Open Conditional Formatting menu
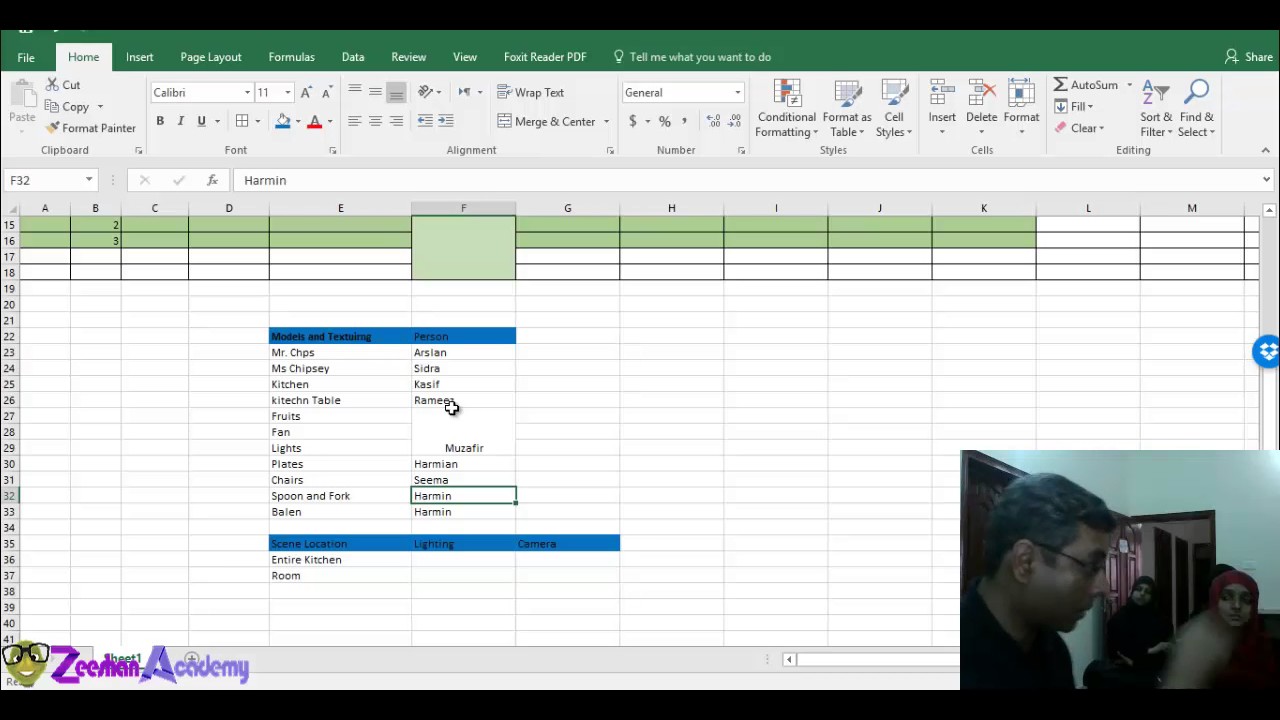 coord(787,108)
